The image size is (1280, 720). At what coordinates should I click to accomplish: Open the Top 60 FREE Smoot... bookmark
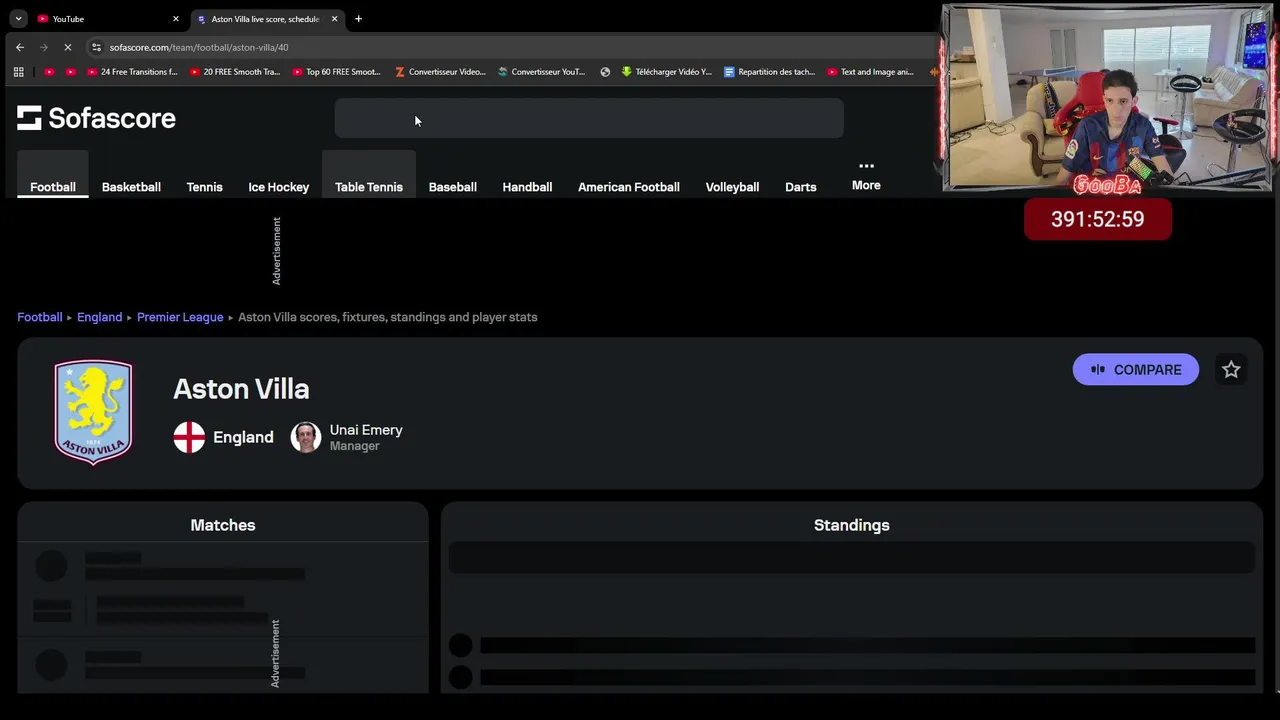(x=337, y=72)
